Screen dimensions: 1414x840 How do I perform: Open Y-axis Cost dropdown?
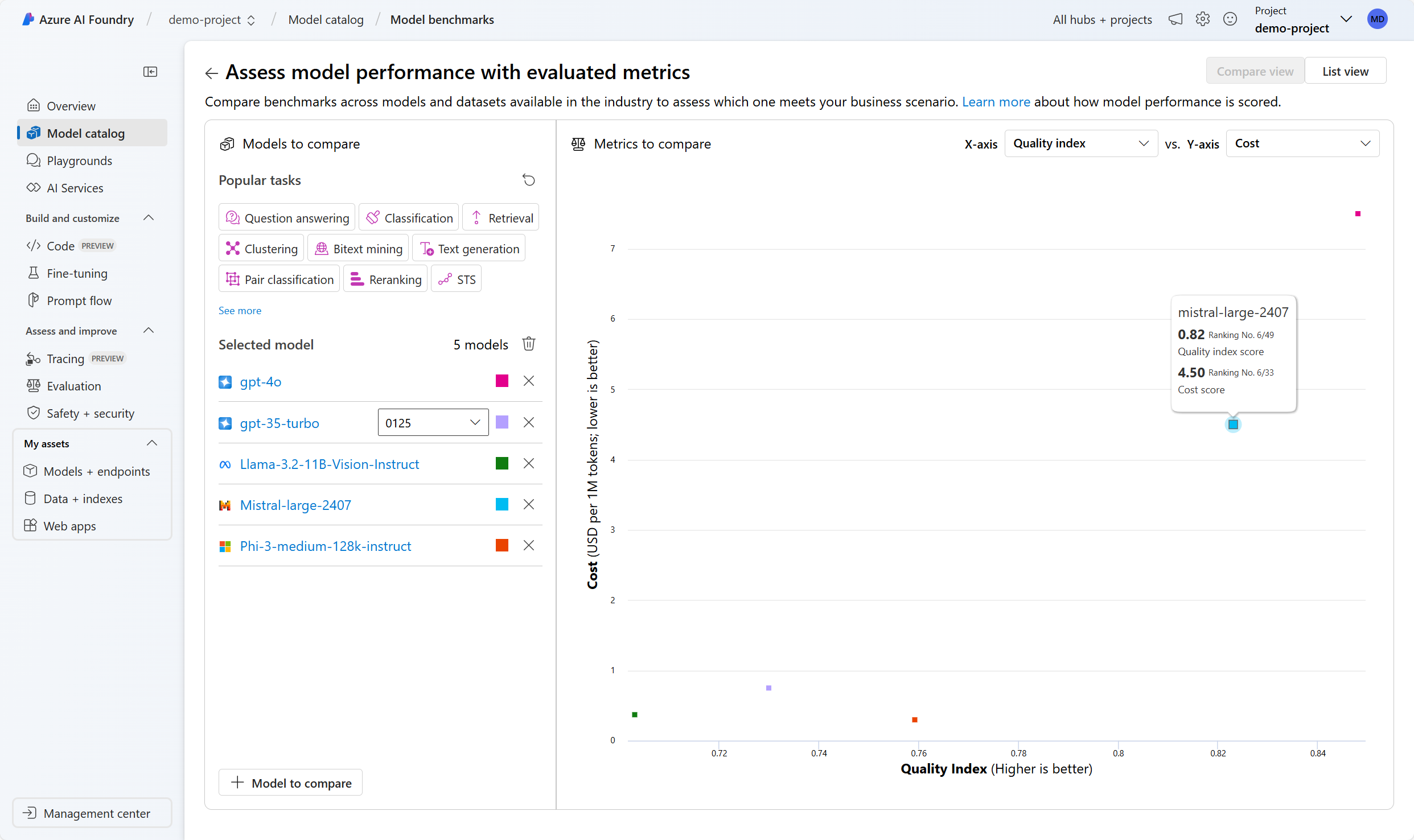[x=1302, y=143]
